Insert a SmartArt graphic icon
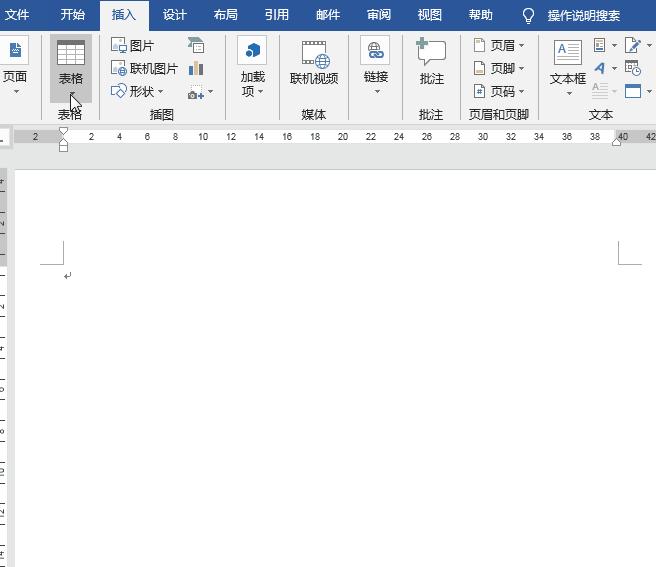 click(x=196, y=45)
